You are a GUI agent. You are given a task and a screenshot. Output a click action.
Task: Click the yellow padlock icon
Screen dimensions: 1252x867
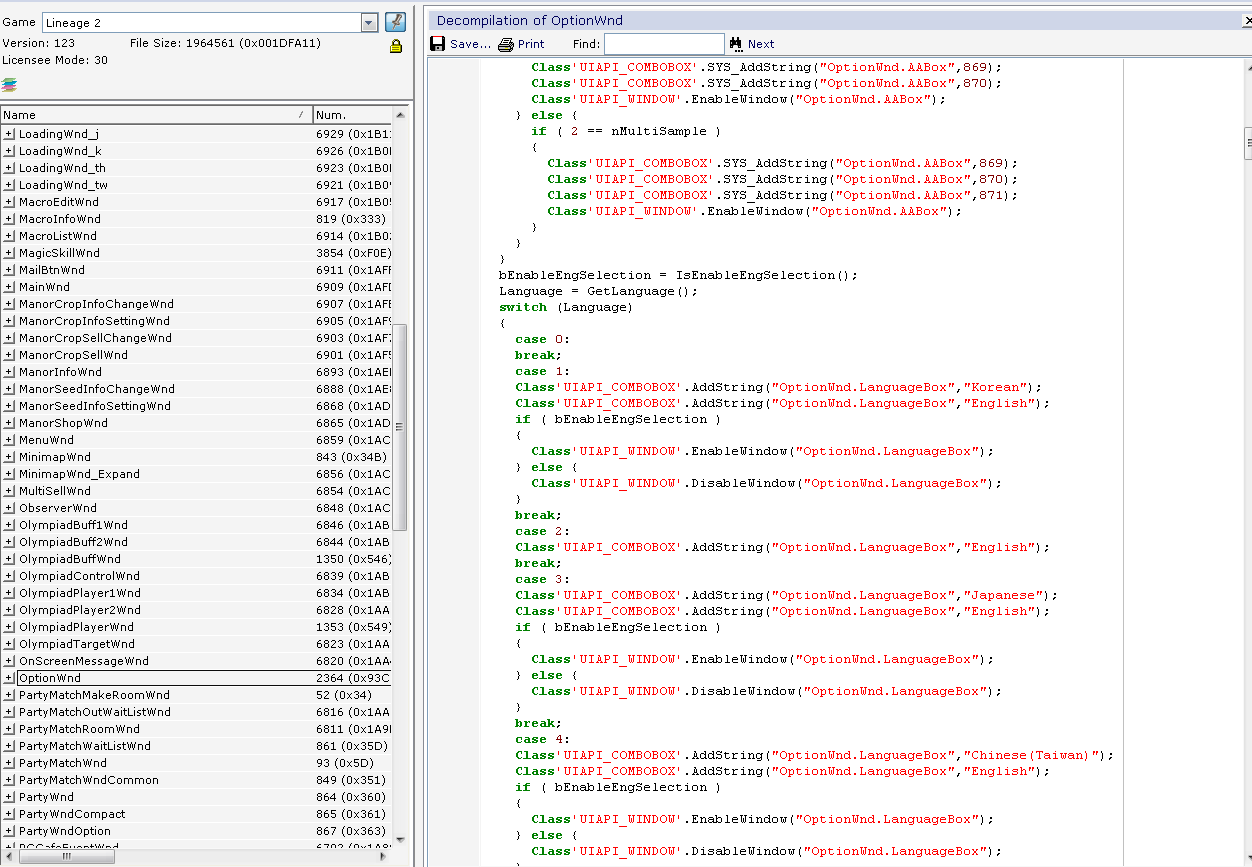point(395,46)
